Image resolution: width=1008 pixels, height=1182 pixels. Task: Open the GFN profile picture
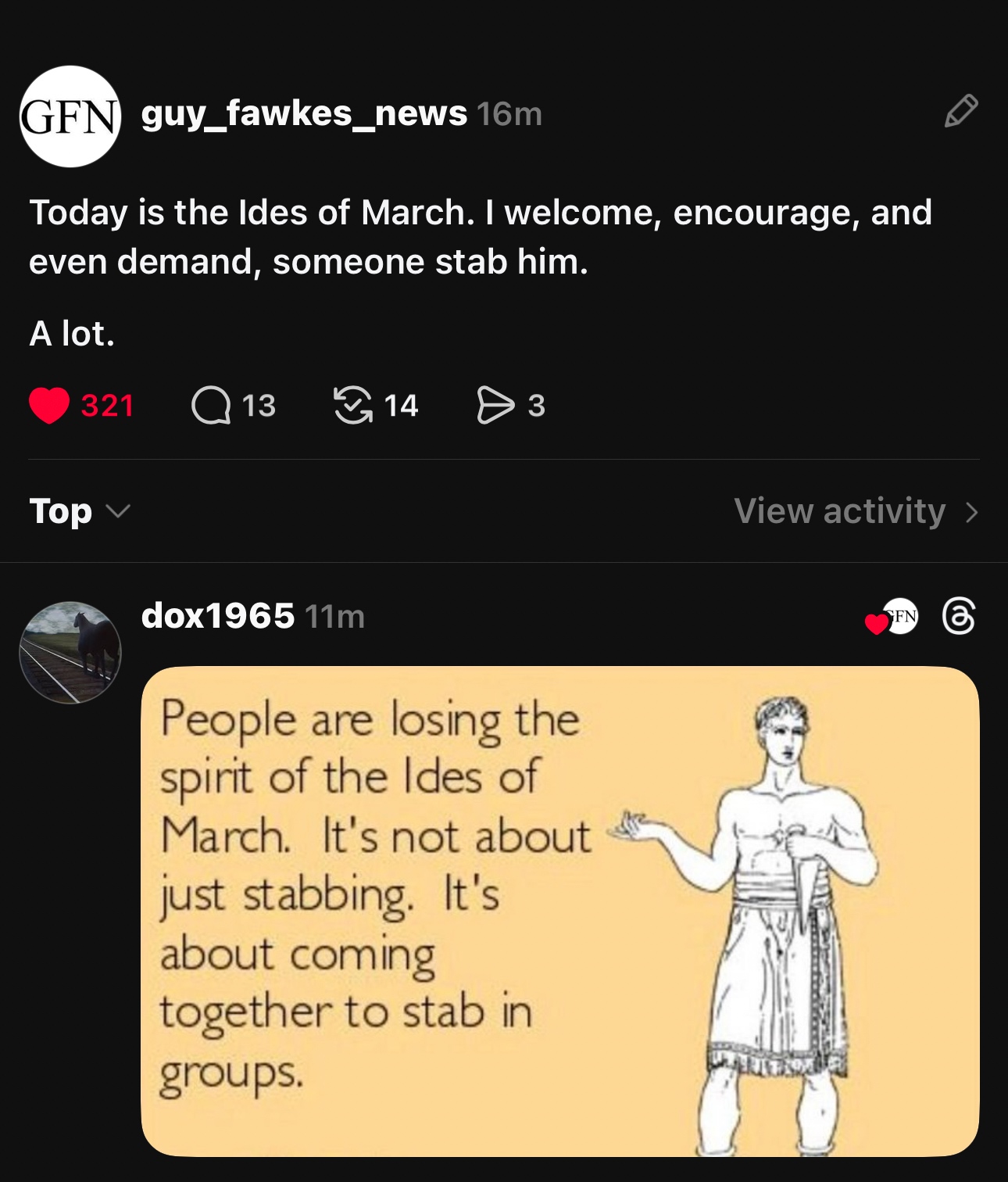(70, 116)
